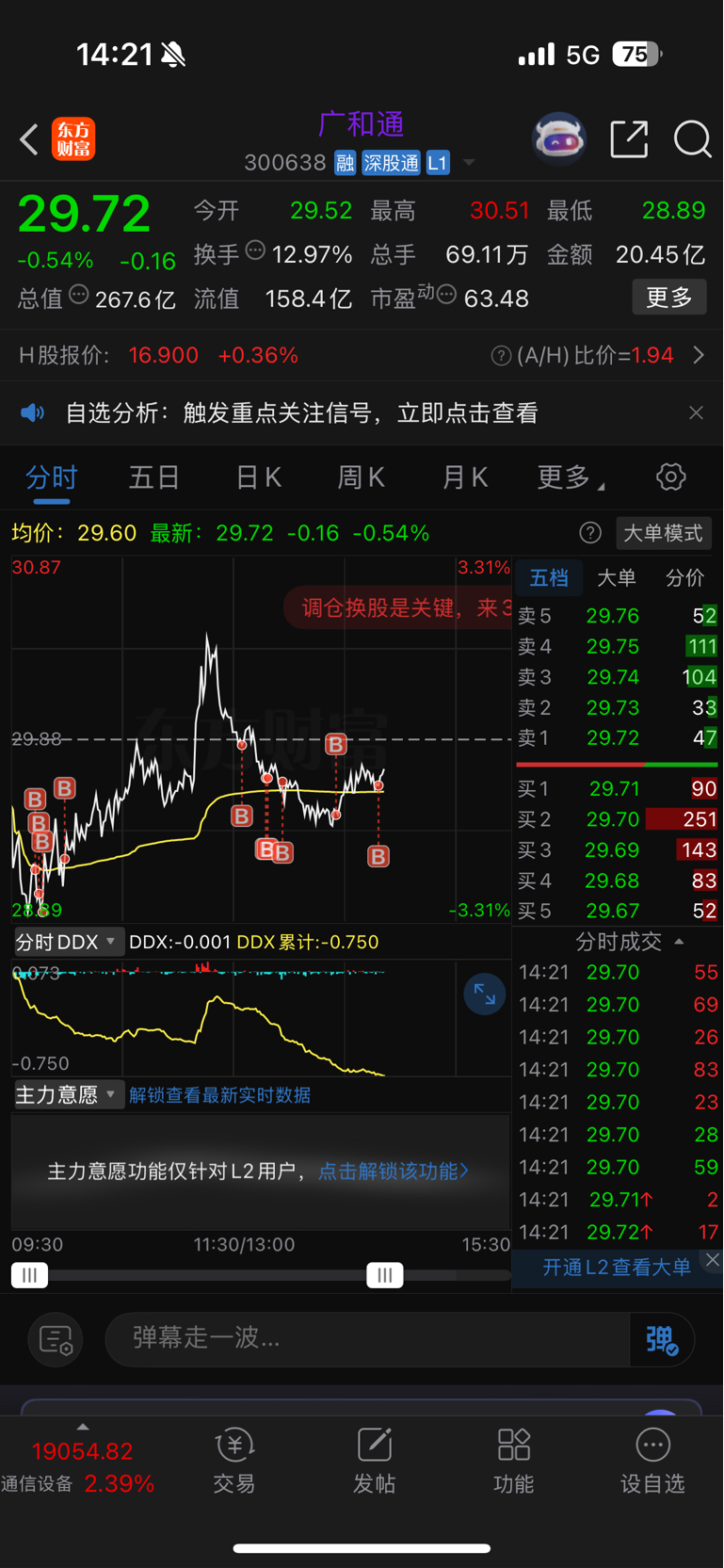Viewport: 724px width, 1568px height.
Task: Tap the 深股通 badge
Action: [x=391, y=163]
